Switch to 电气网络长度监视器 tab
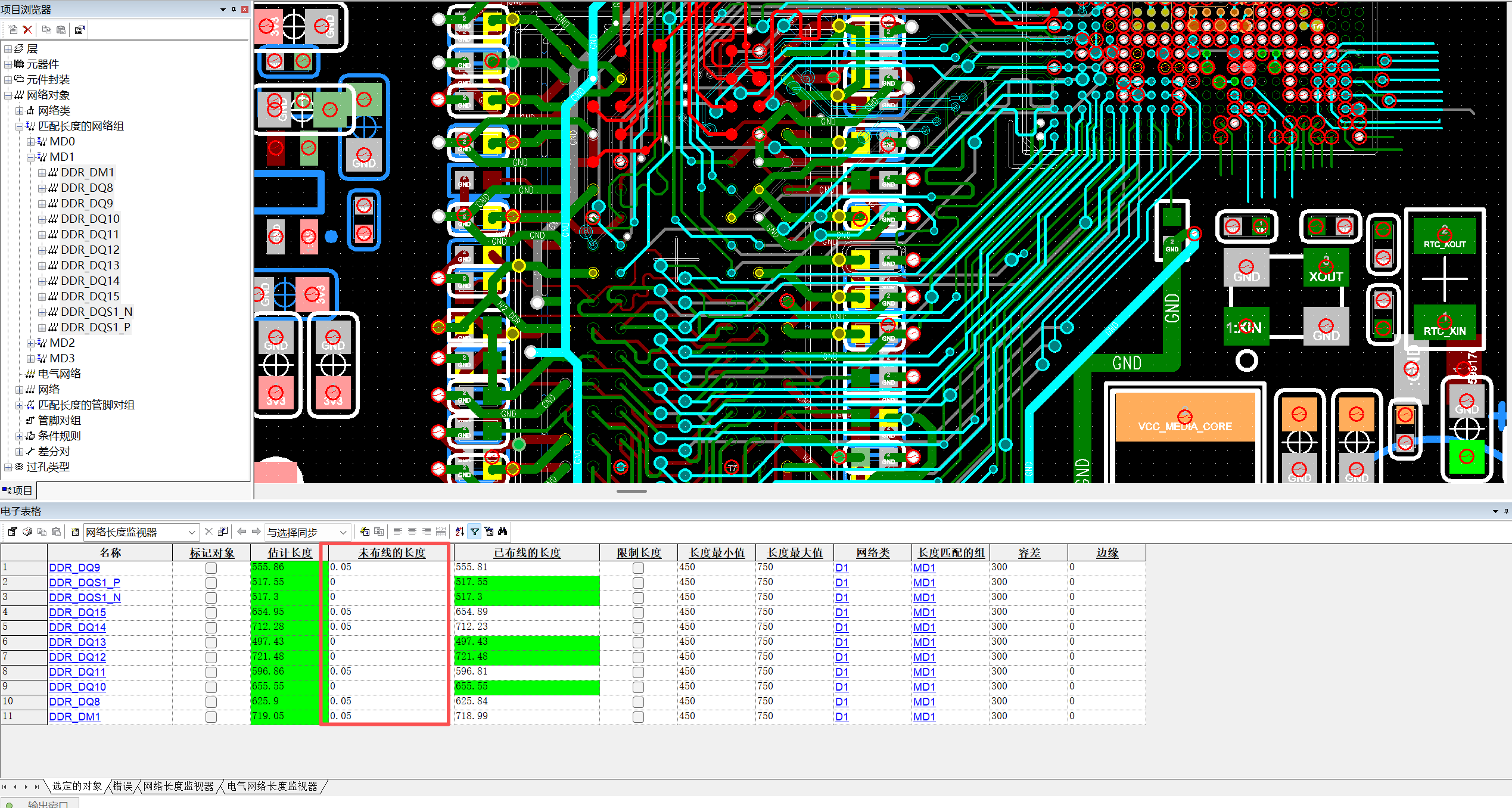 point(272,786)
